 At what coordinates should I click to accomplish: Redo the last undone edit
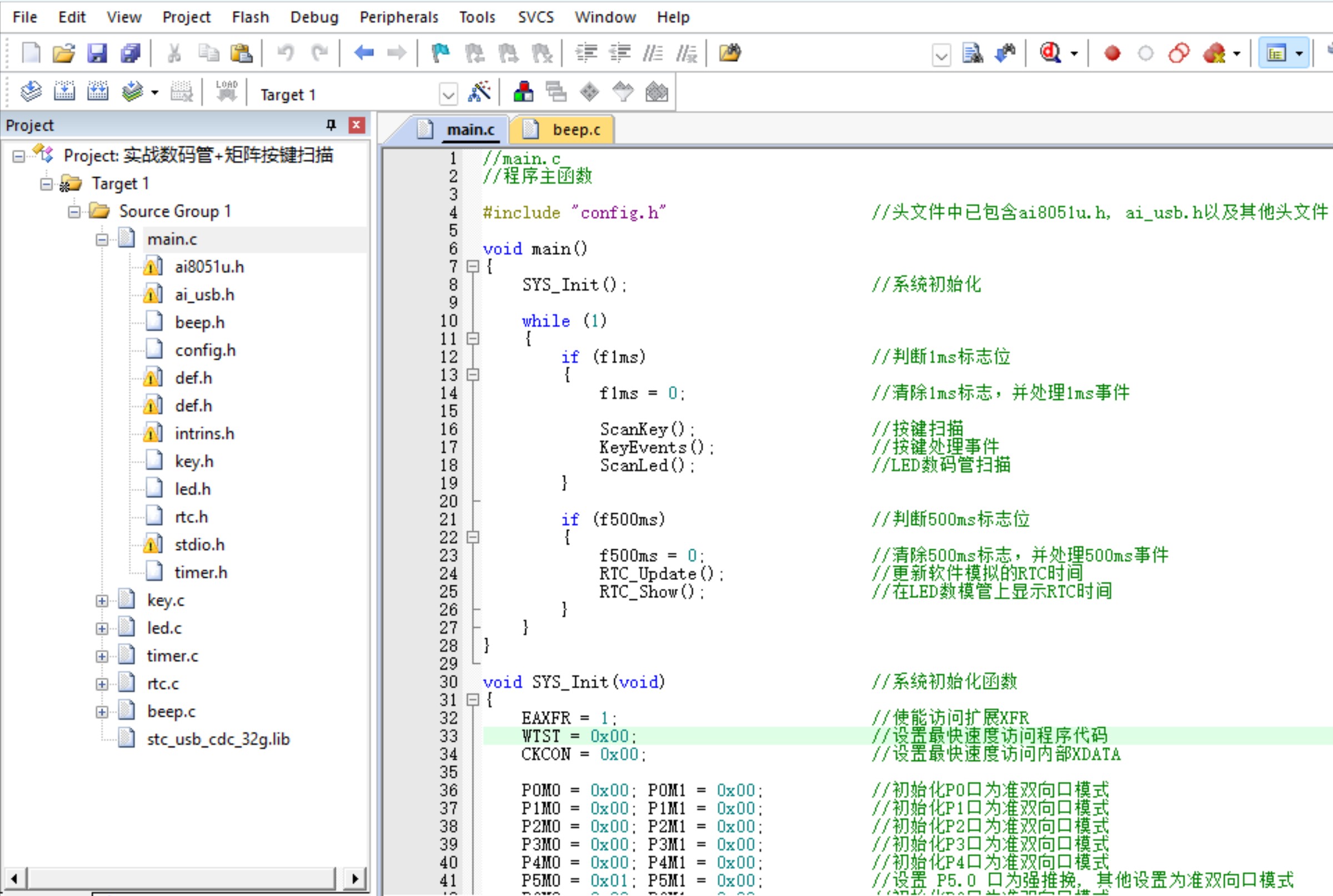[x=319, y=53]
